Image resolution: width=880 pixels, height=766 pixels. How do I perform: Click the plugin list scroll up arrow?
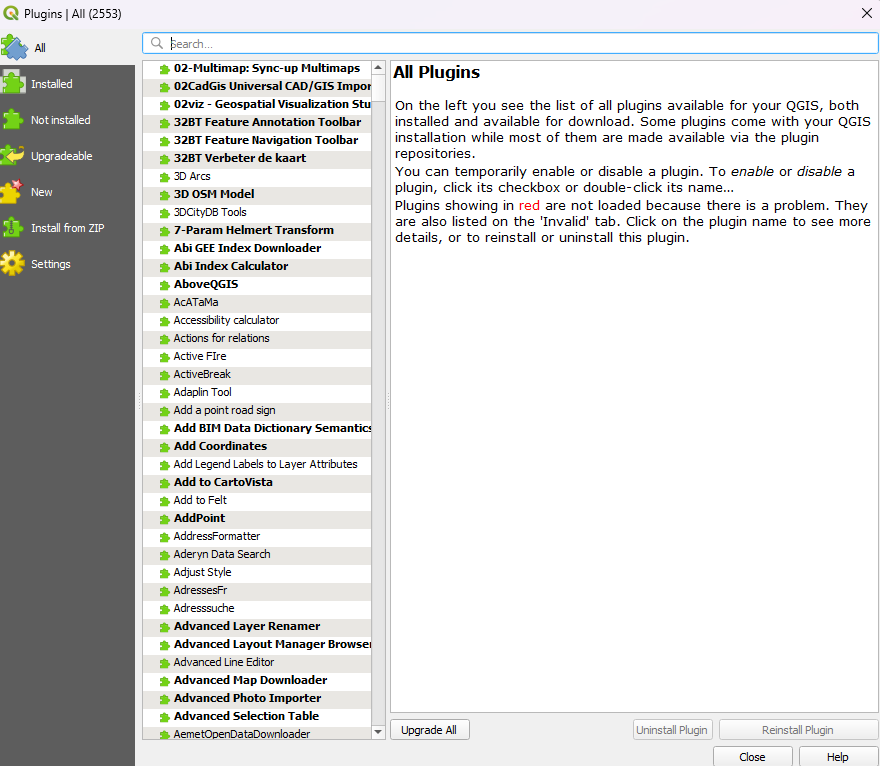(378, 67)
